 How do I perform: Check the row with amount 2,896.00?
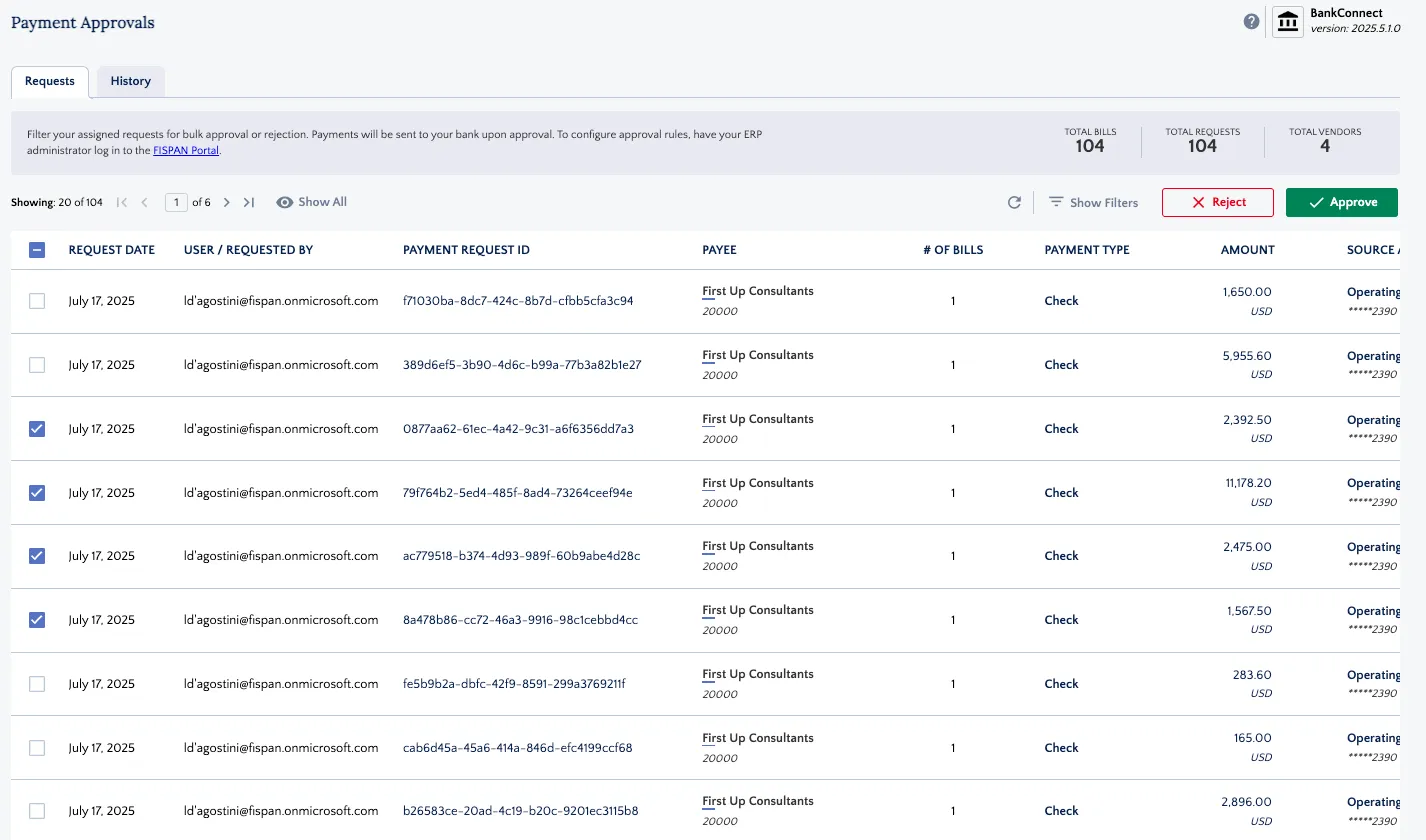(37, 811)
